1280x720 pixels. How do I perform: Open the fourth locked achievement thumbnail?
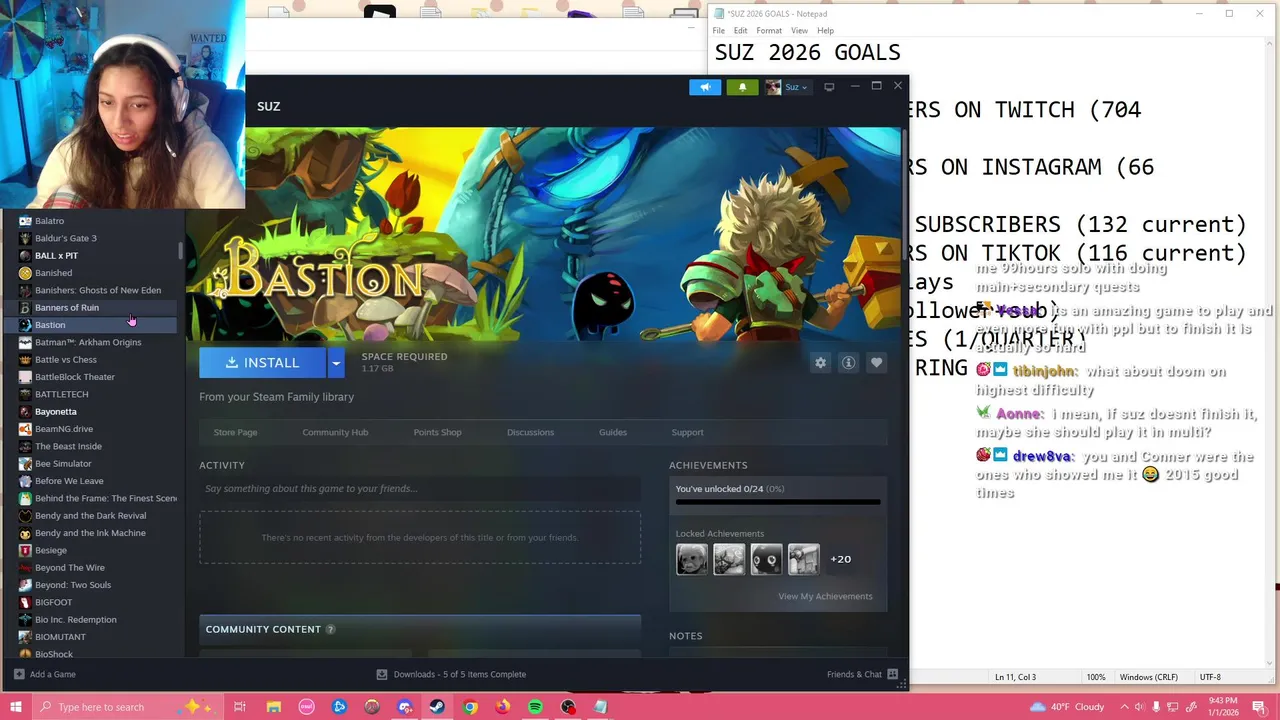pos(804,559)
